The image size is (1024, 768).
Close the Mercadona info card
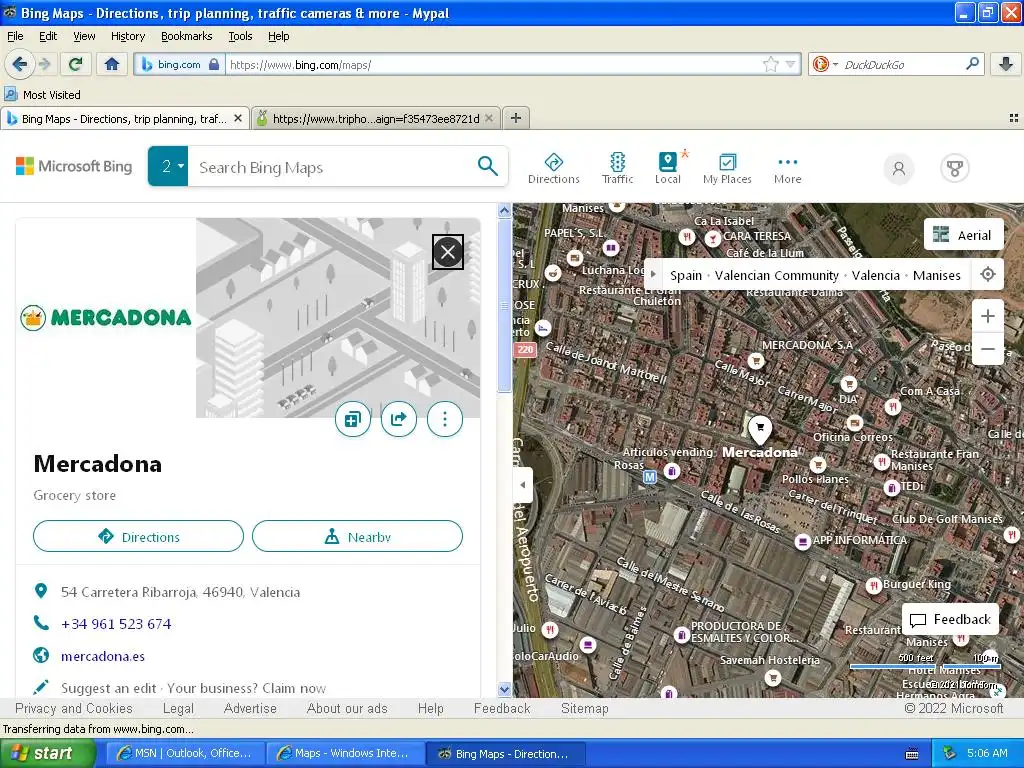pyautogui.click(x=448, y=252)
